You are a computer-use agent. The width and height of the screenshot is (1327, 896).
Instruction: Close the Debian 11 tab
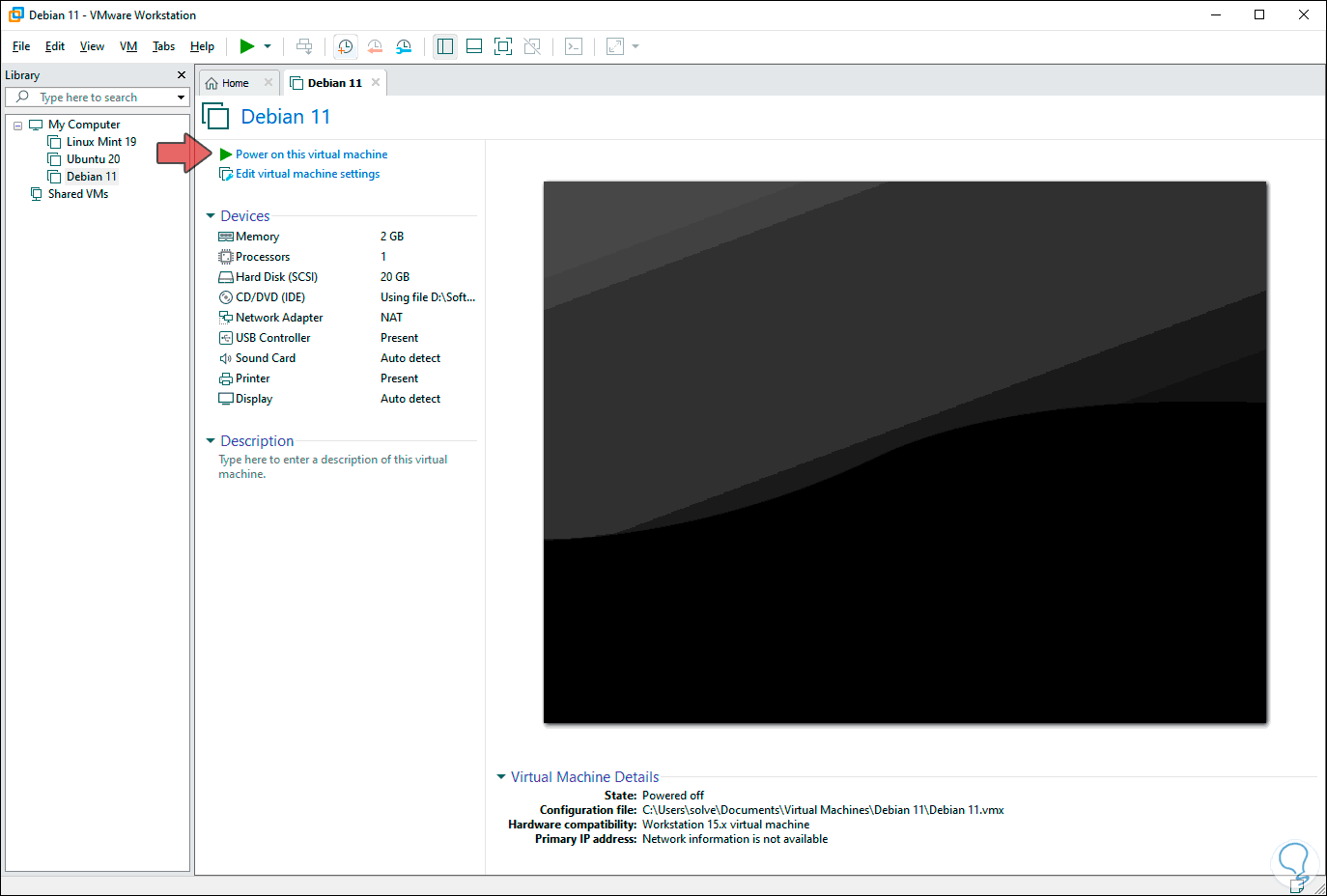pos(376,83)
